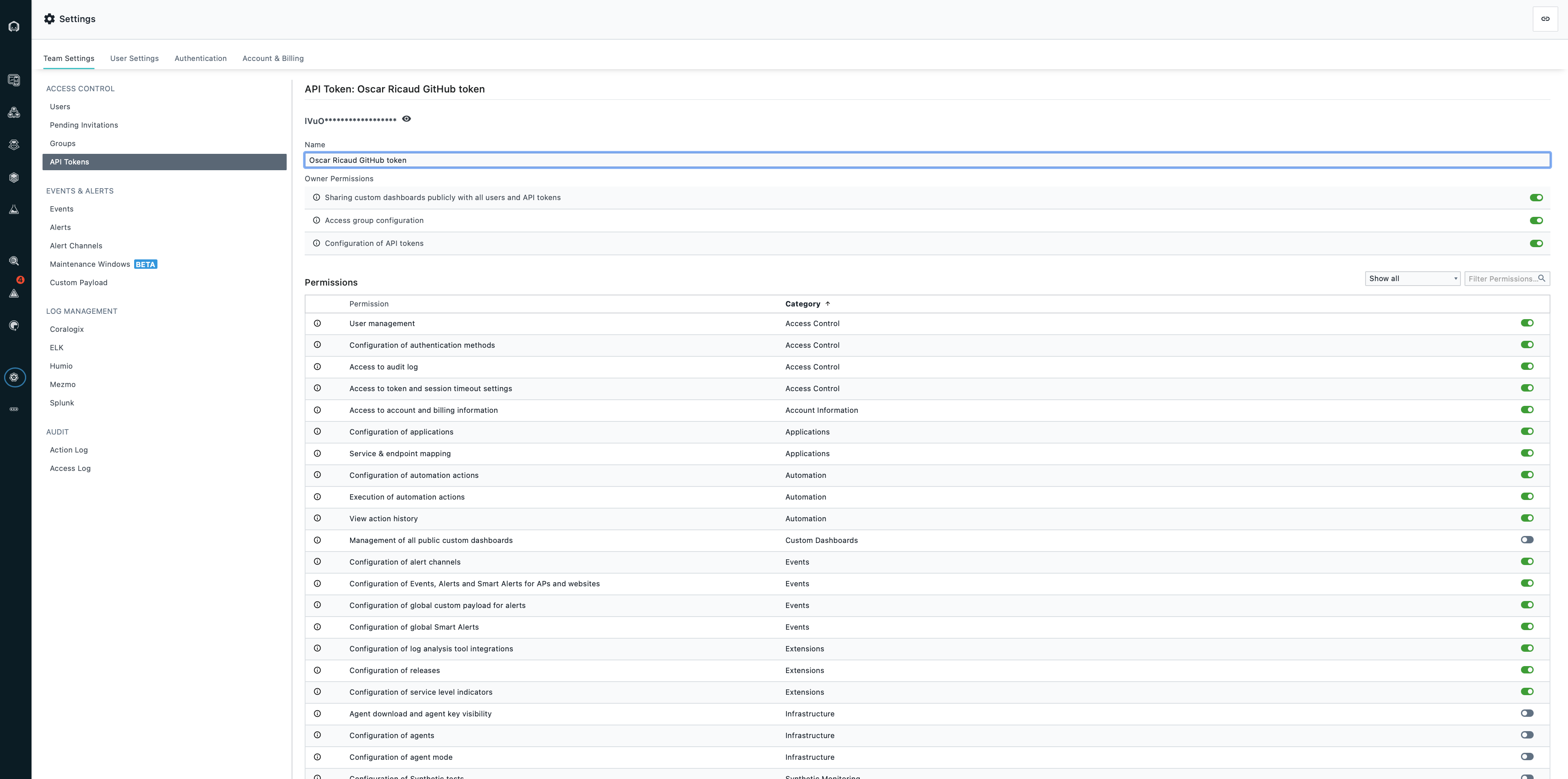Image resolution: width=1568 pixels, height=779 pixels.
Task: Open the Show all filter dropdown
Action: click(1412, 278)
